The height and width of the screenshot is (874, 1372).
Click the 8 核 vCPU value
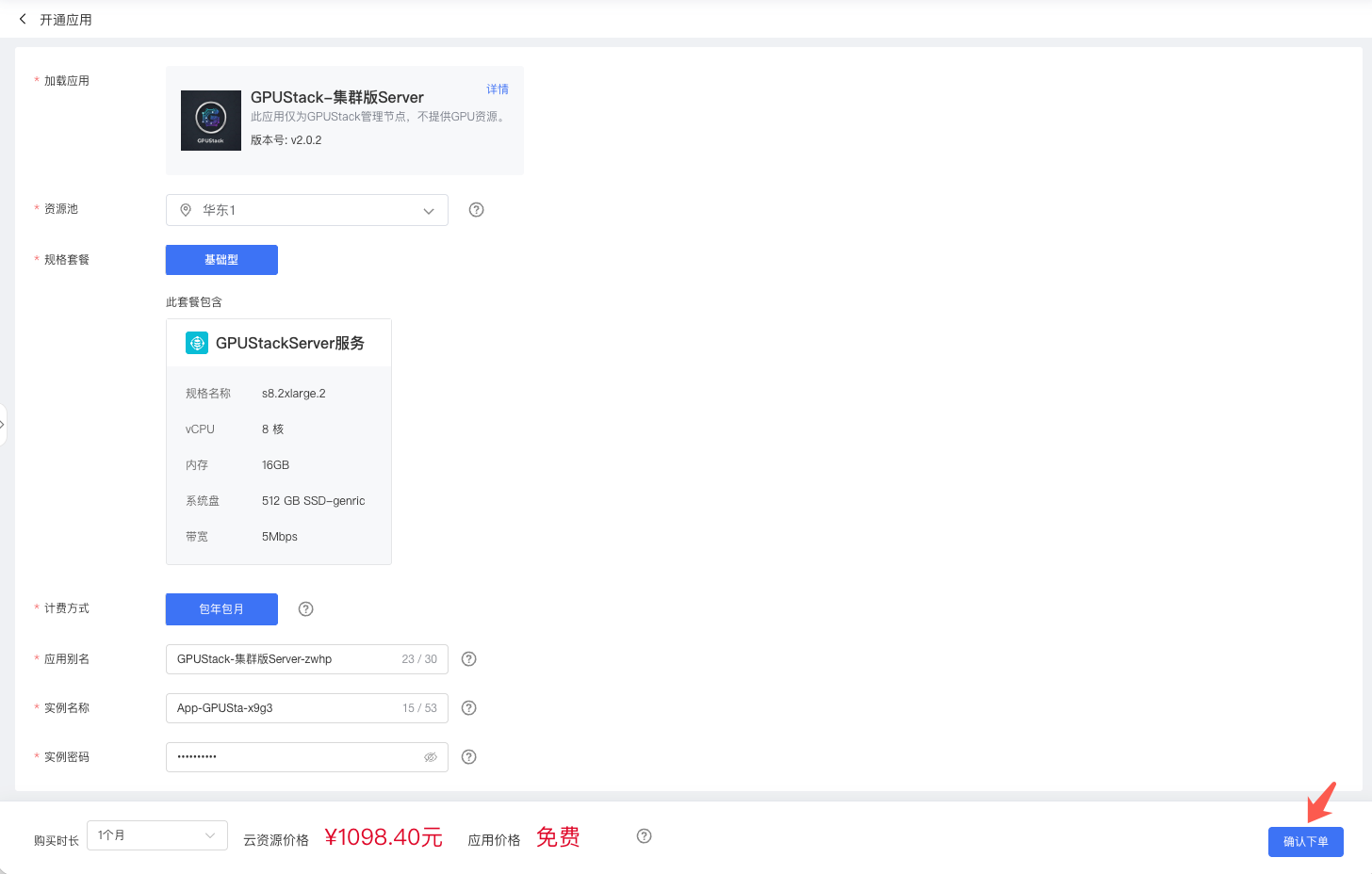(x=273, y=429)
